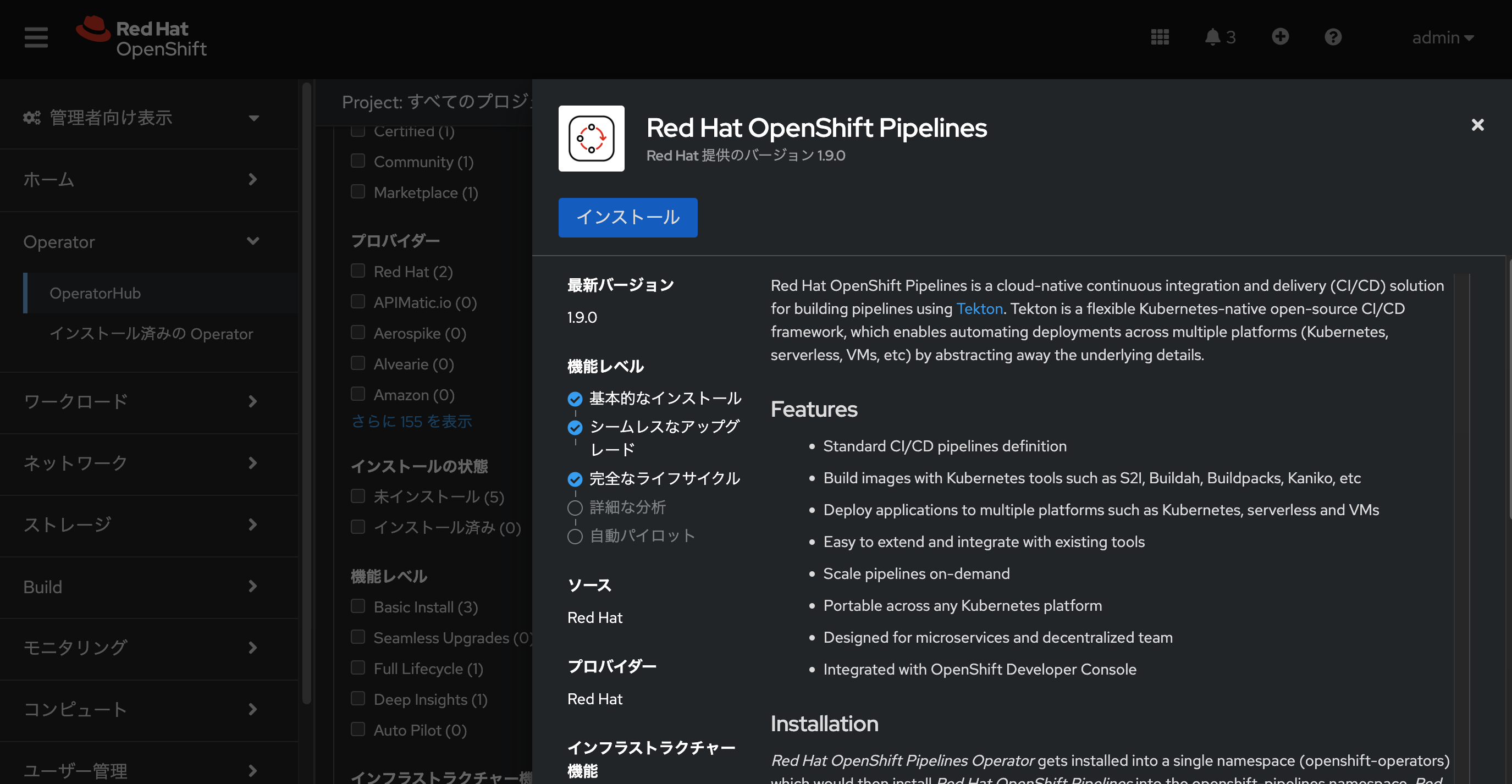Close the Pipelines details panel
This screenshot has width=1512, height=784.
tap(1477, 125)
